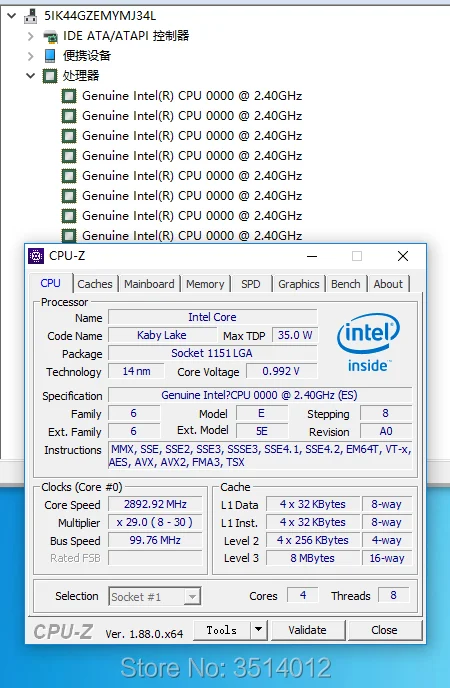
Task: Click the Intel inside logo
Action: tap(368, 342)
